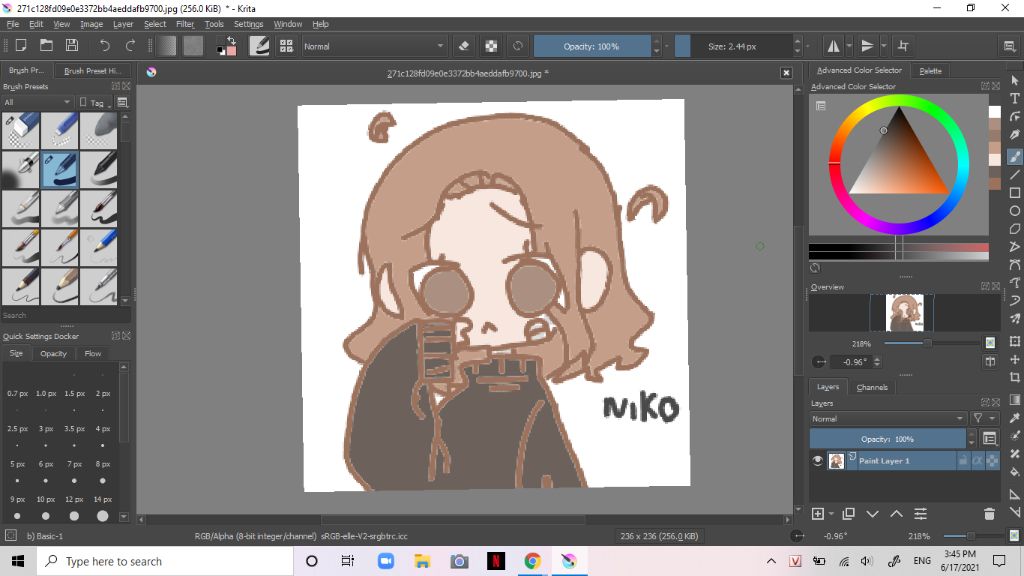Reload the original brush preset
1024x576 pixels.
point(518,46)
